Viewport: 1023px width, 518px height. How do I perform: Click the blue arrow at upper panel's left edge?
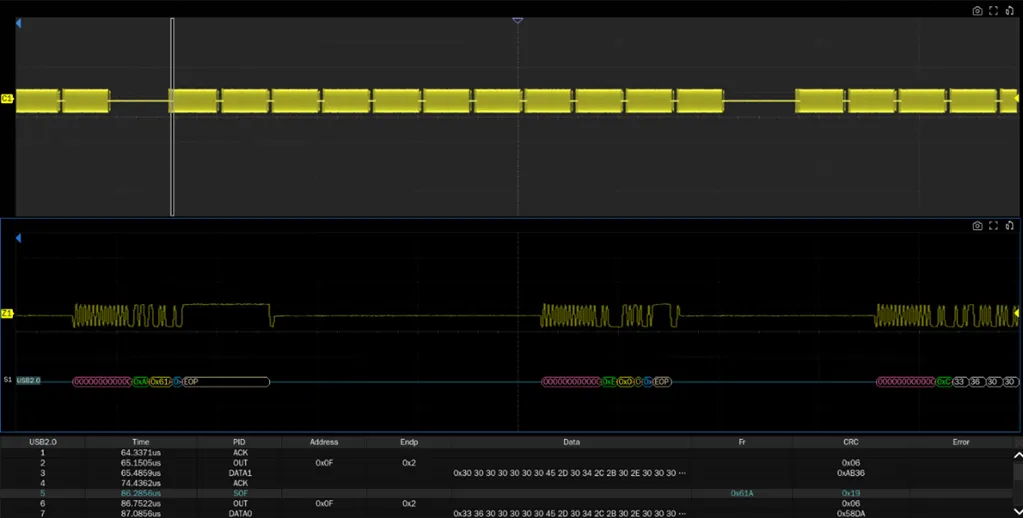[x=18, y=23]
